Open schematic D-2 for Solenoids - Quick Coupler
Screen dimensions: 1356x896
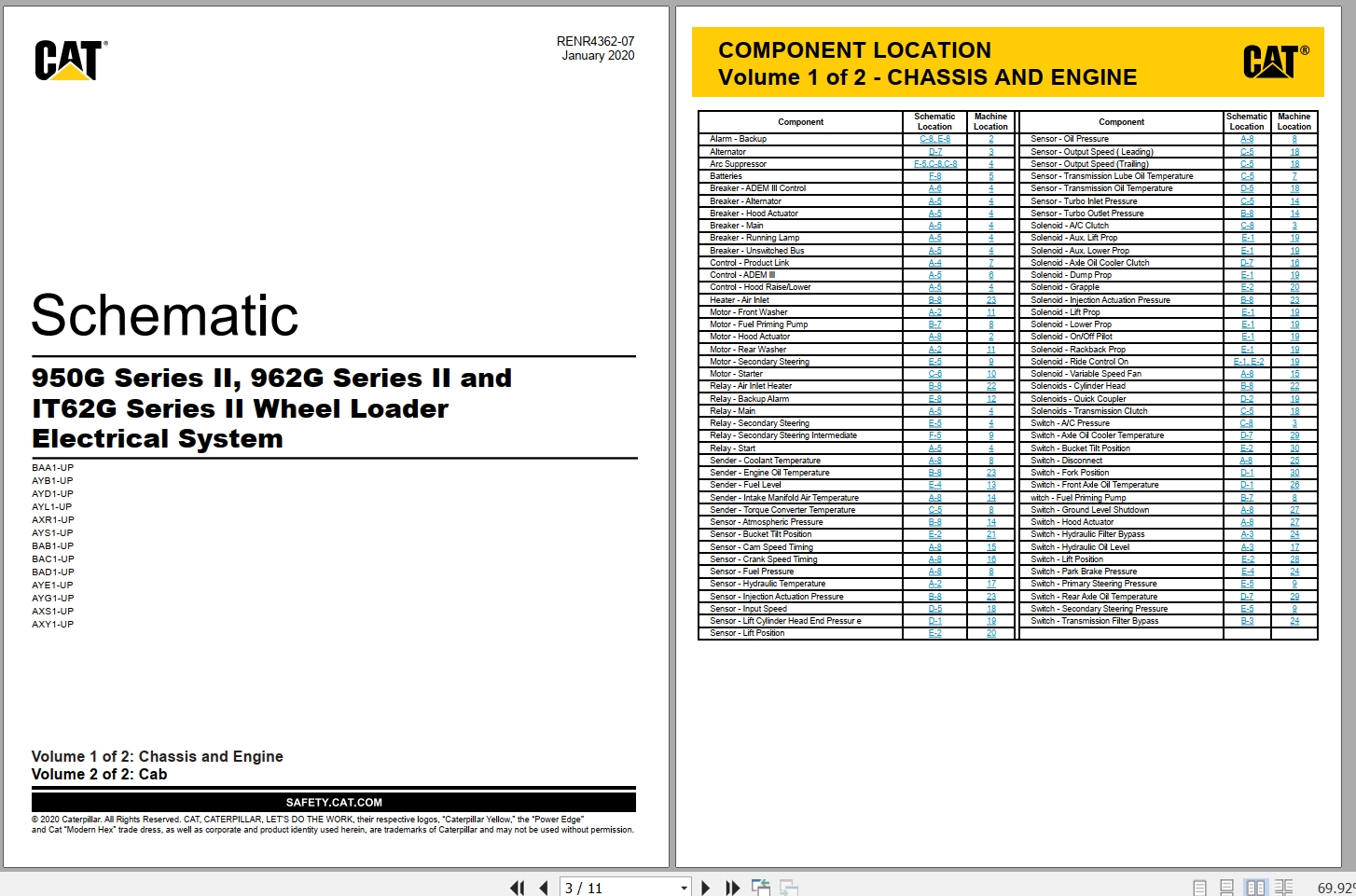1247,399
